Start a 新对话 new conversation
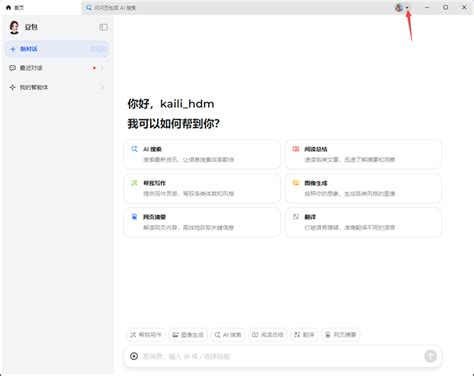 tap(57, 49)
